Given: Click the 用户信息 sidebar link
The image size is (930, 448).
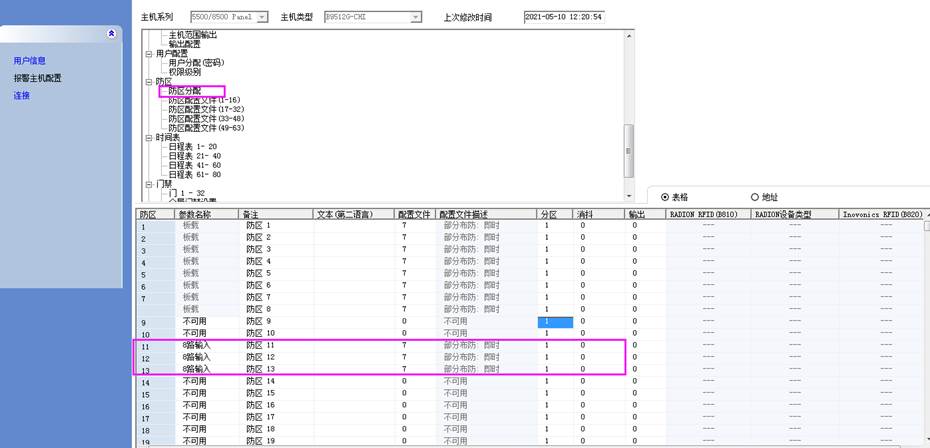Looking at the screenshot, I should pos(30,61).
